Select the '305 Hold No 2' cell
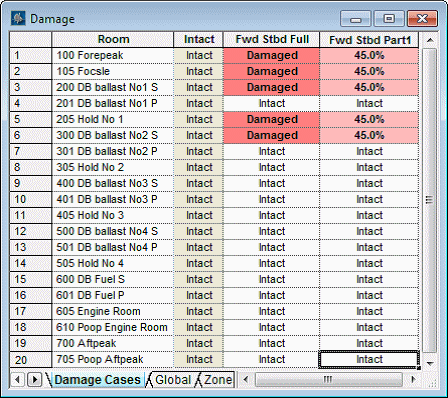The width and height of the screenshot is (448, 398). [113, 167]
